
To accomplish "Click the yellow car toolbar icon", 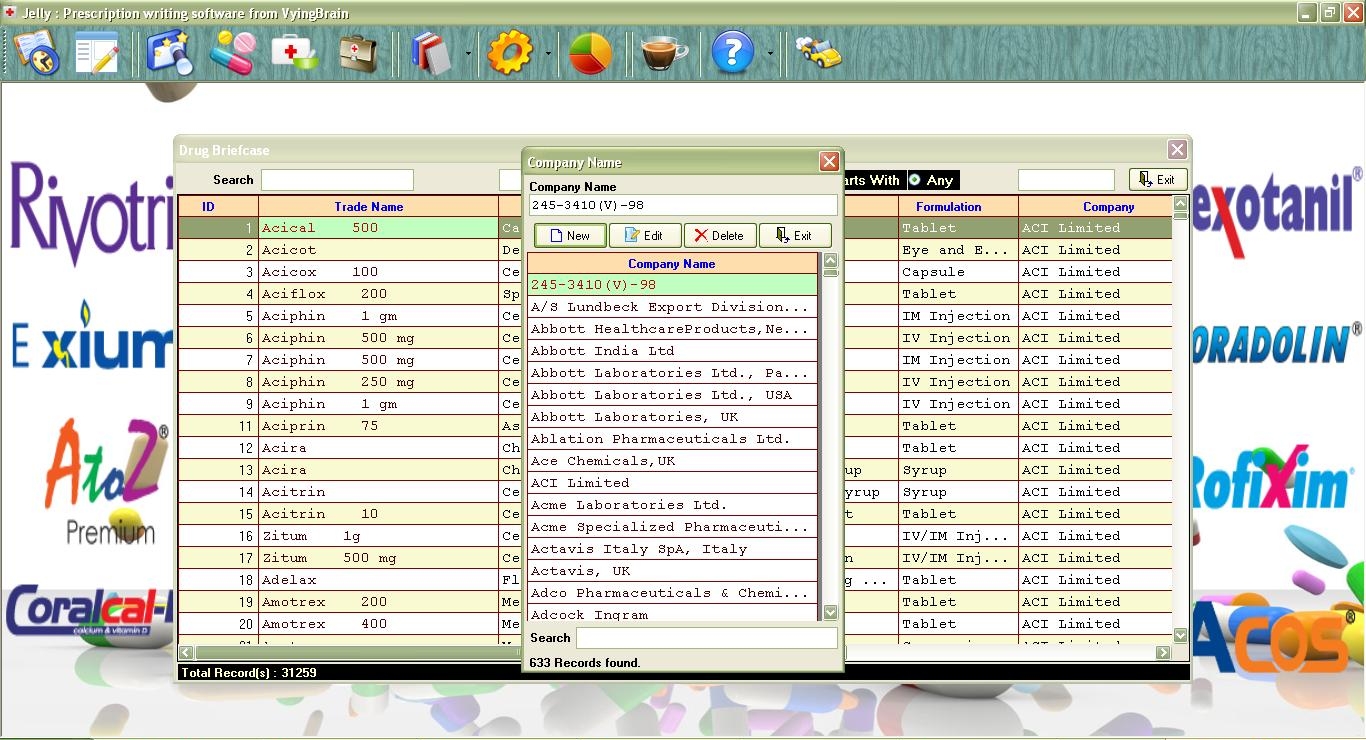I will (818, 52).
